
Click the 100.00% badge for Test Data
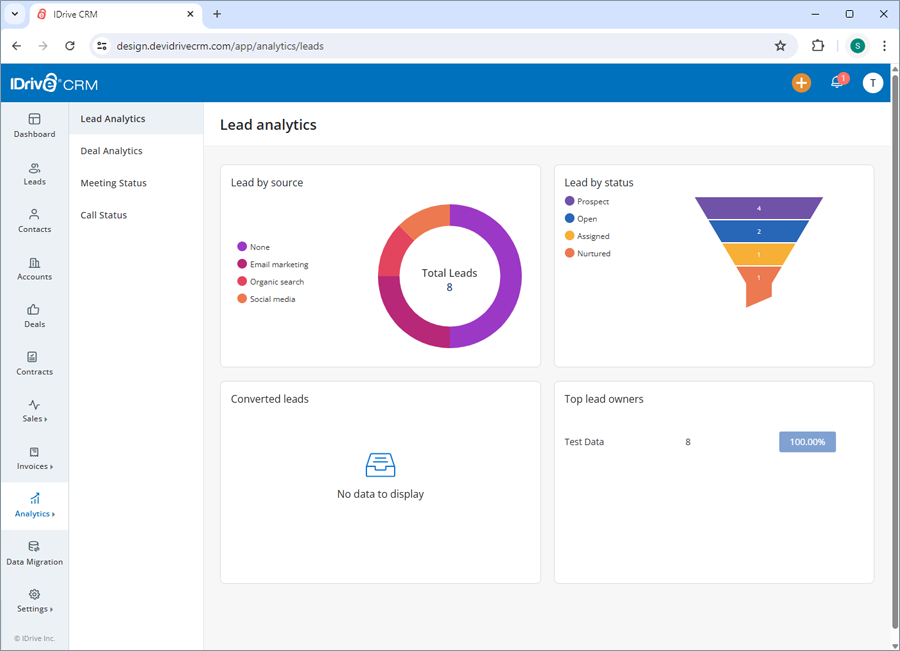[807, 441]
